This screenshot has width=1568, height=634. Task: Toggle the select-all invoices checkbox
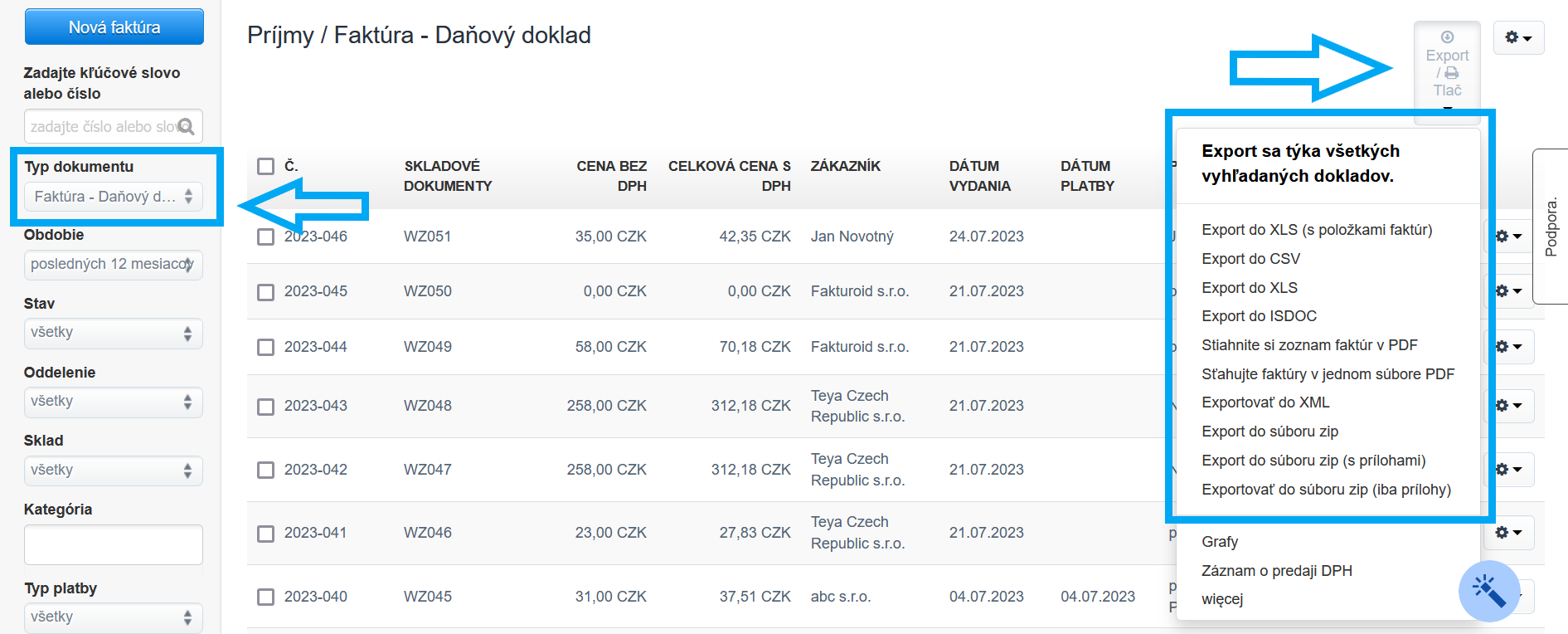click(265, 167)
